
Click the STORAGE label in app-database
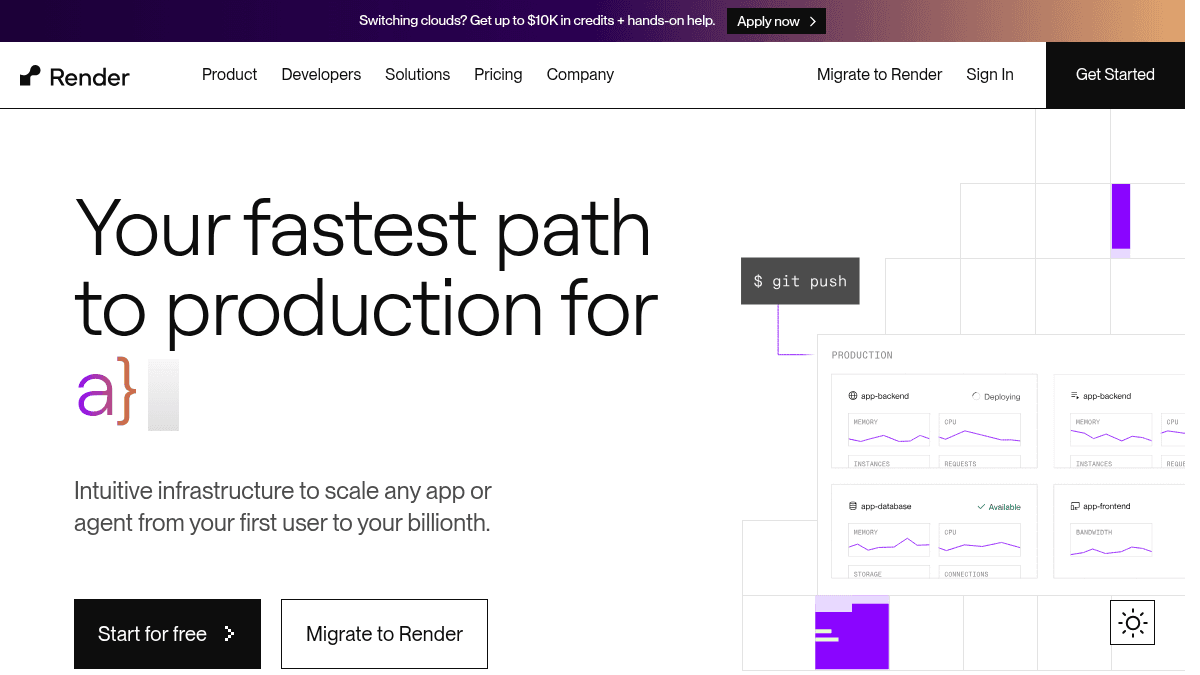pos(867,574)
